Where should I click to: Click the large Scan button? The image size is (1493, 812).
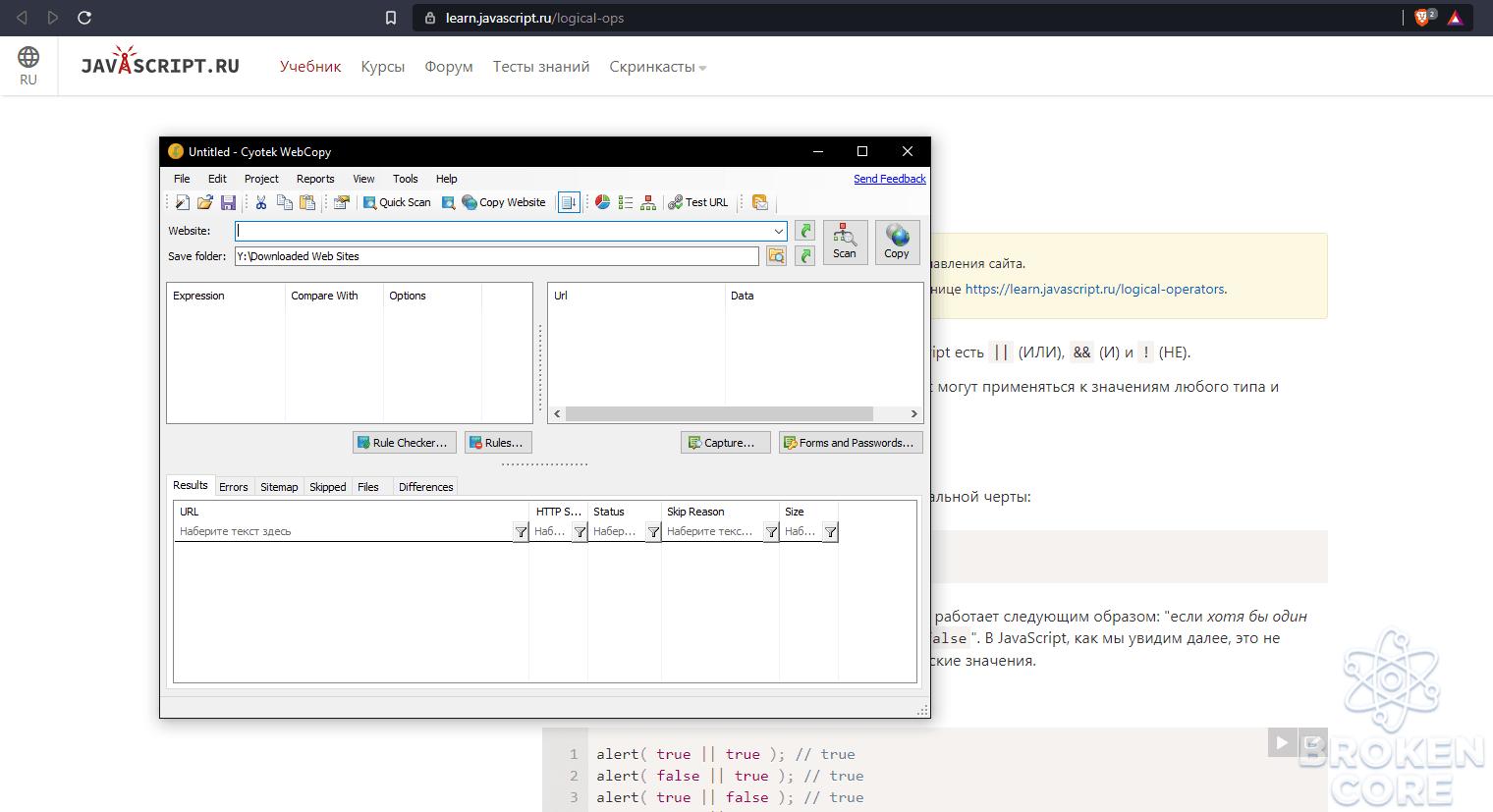tap(845, 242)
